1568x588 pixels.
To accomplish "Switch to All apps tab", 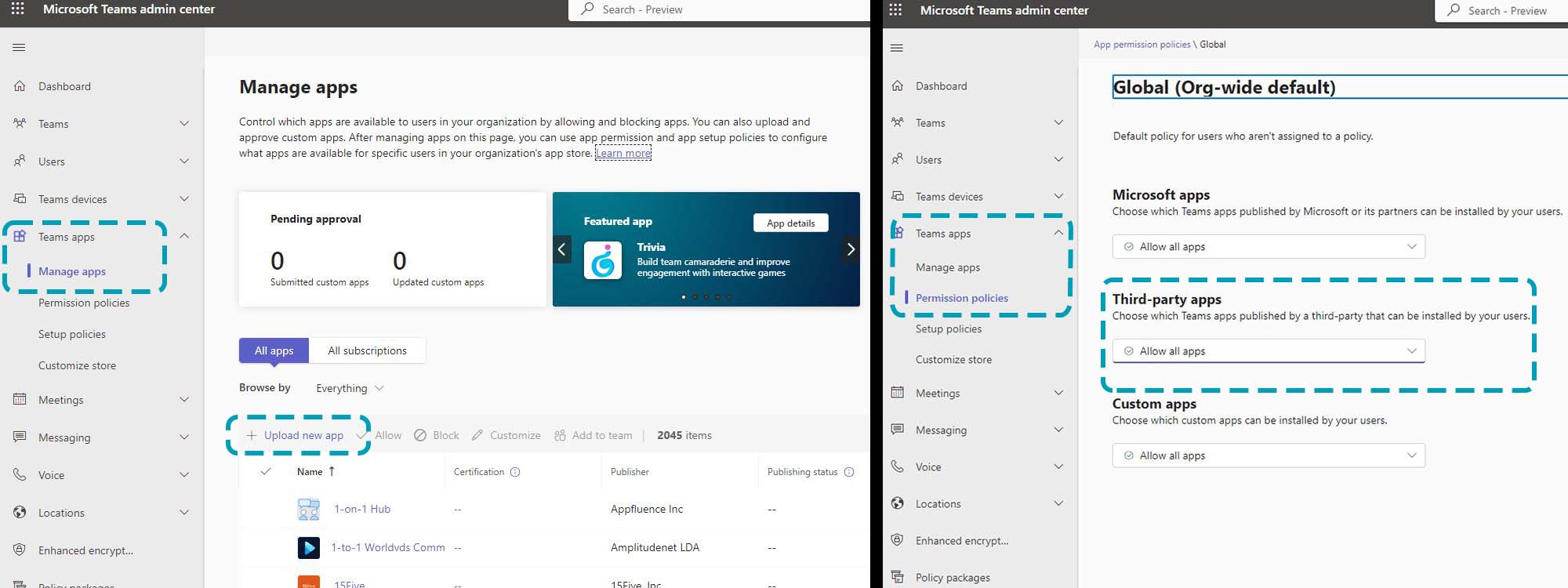I will tap(274, 350).
